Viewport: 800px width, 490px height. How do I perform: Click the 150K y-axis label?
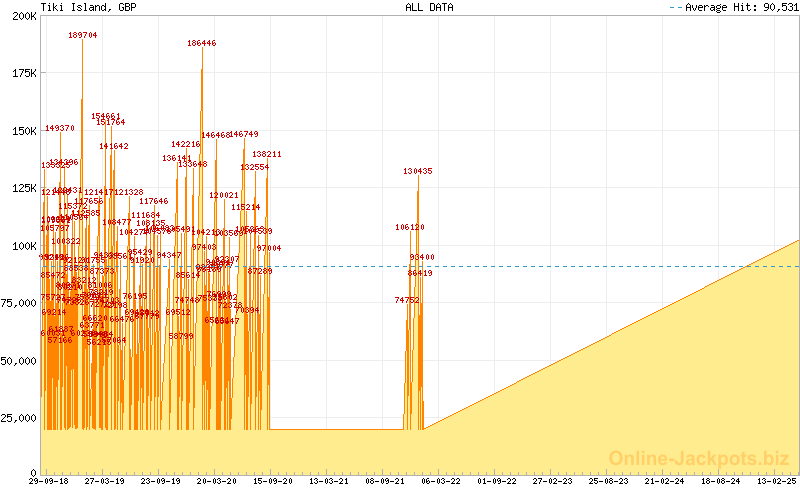[24, 132]
